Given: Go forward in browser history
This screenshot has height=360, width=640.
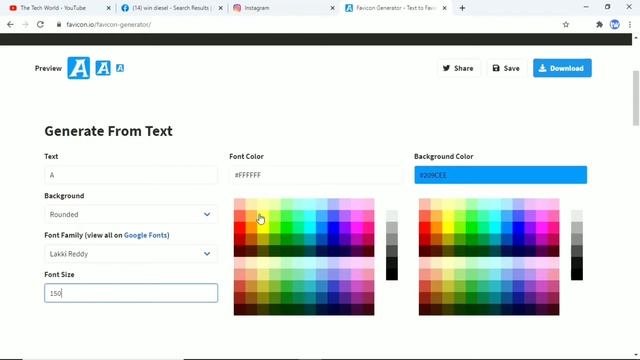Looking at the screenshot, I should 25,24.
